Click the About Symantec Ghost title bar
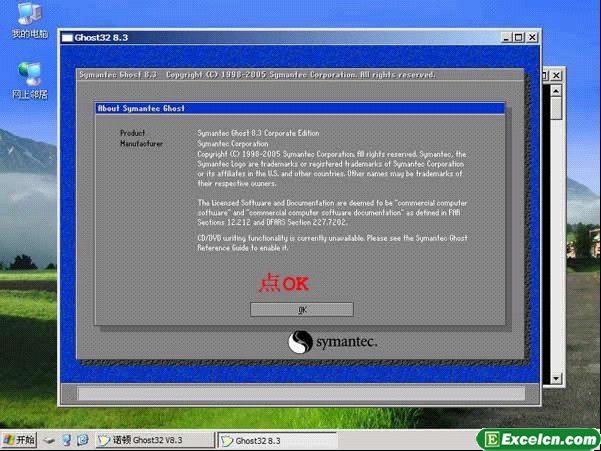The height and width of the screenshot is (451, 601). click(x=300, y=108)
